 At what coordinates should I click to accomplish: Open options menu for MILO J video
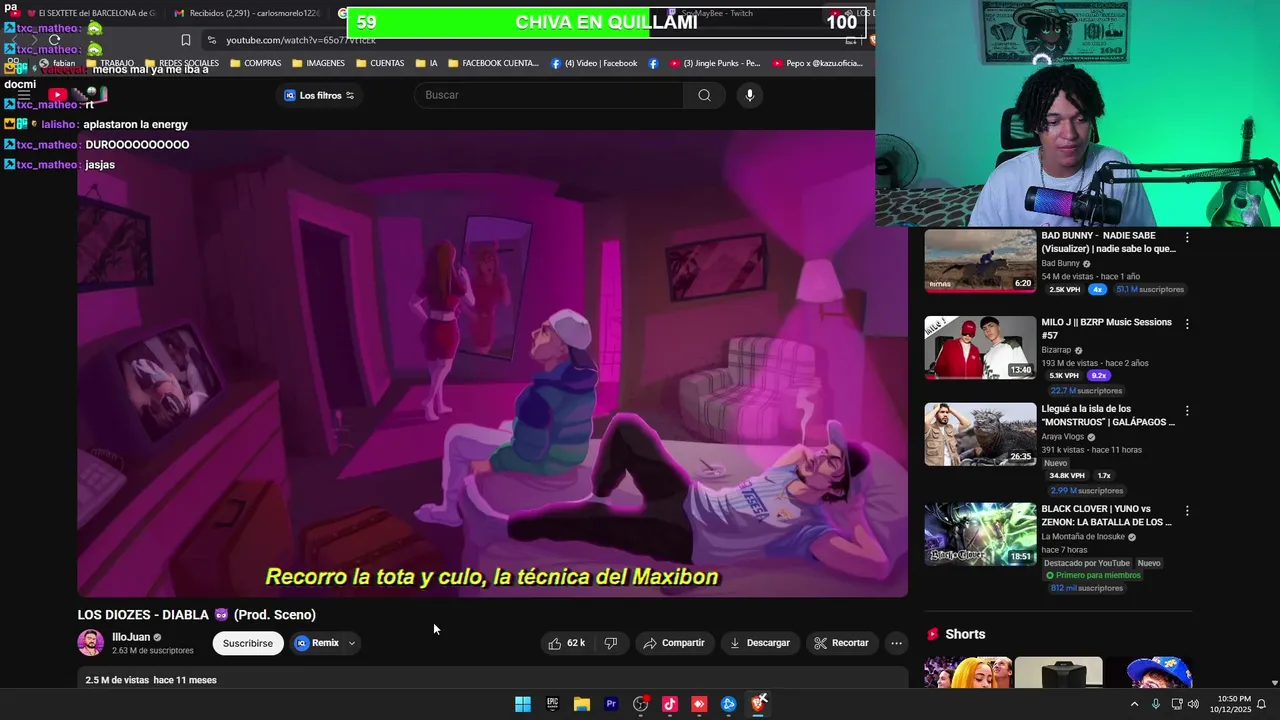tap(1187, 324)
